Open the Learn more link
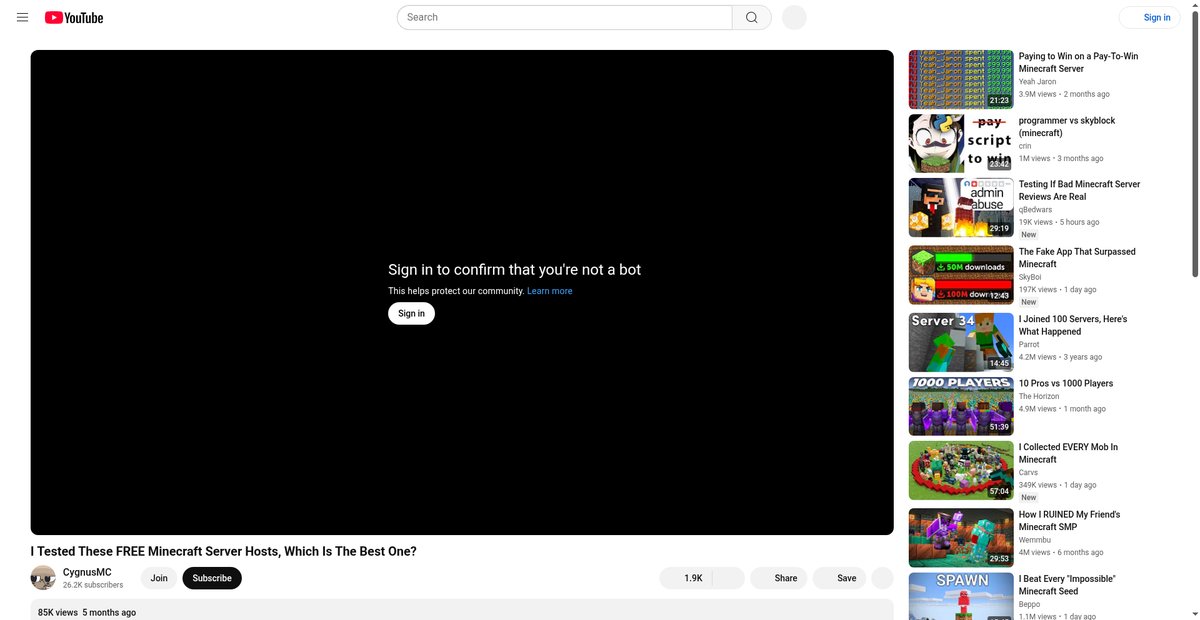The width and height of the screenshot is (1200, 620). click(x=550, y=291)
